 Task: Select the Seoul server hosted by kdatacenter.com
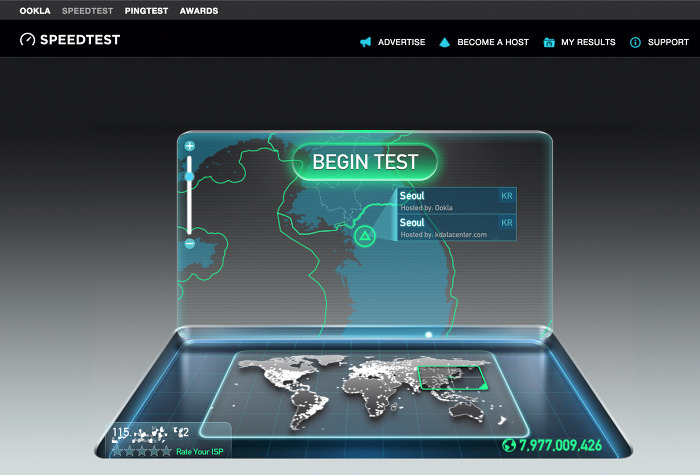point(457,228)
